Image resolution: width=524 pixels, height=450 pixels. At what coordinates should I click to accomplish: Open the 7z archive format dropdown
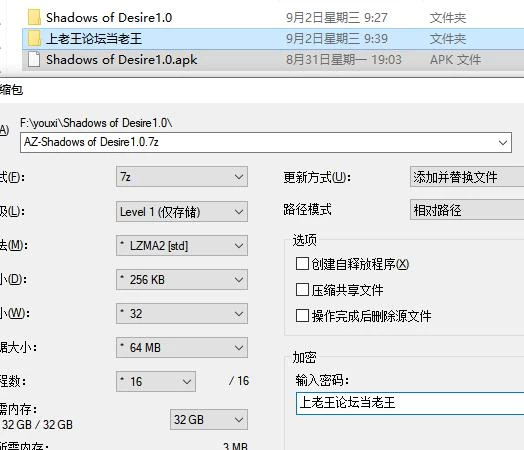coord(182,177)
